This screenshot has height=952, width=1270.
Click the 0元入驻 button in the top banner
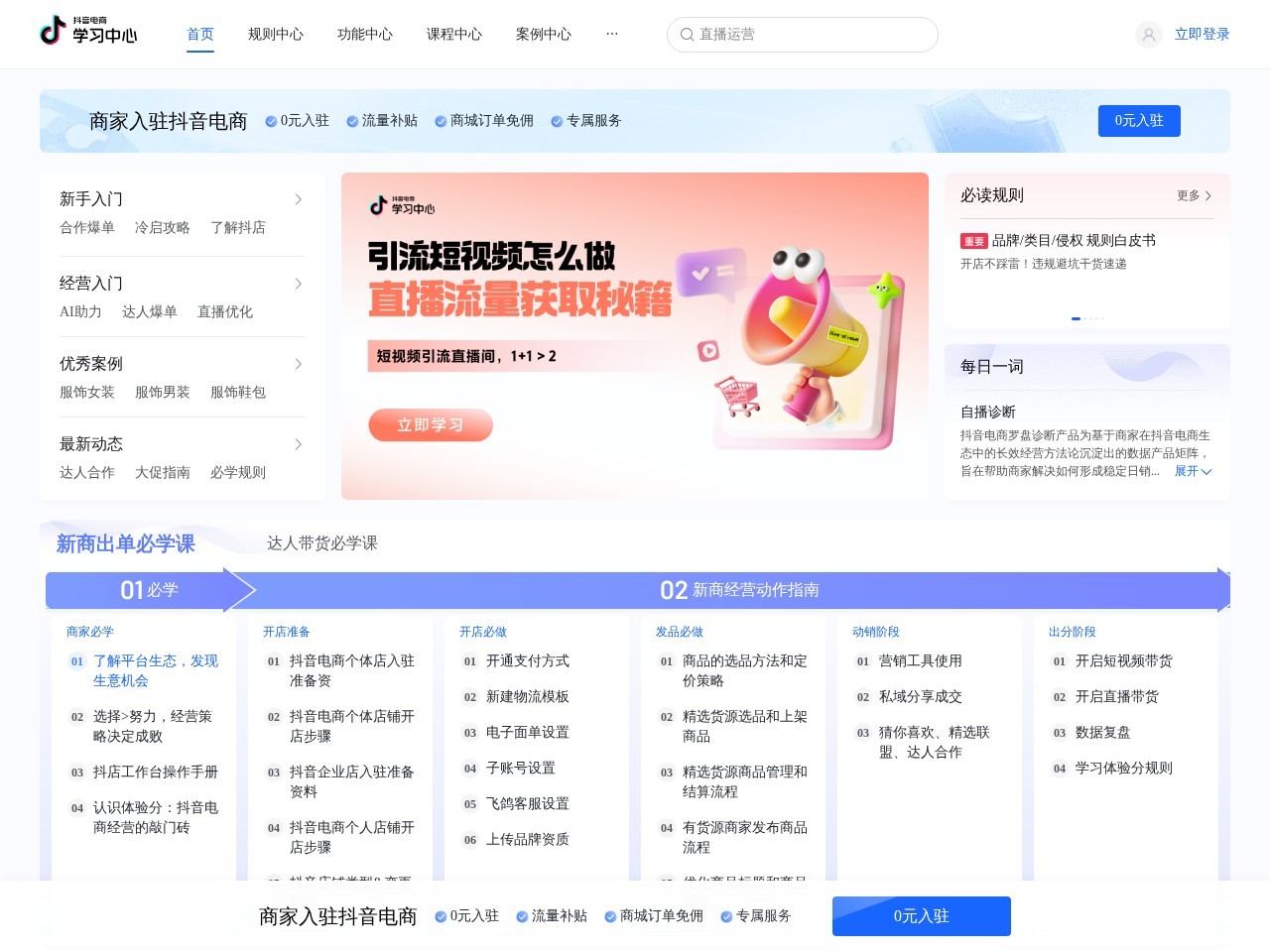(1139, 121)
